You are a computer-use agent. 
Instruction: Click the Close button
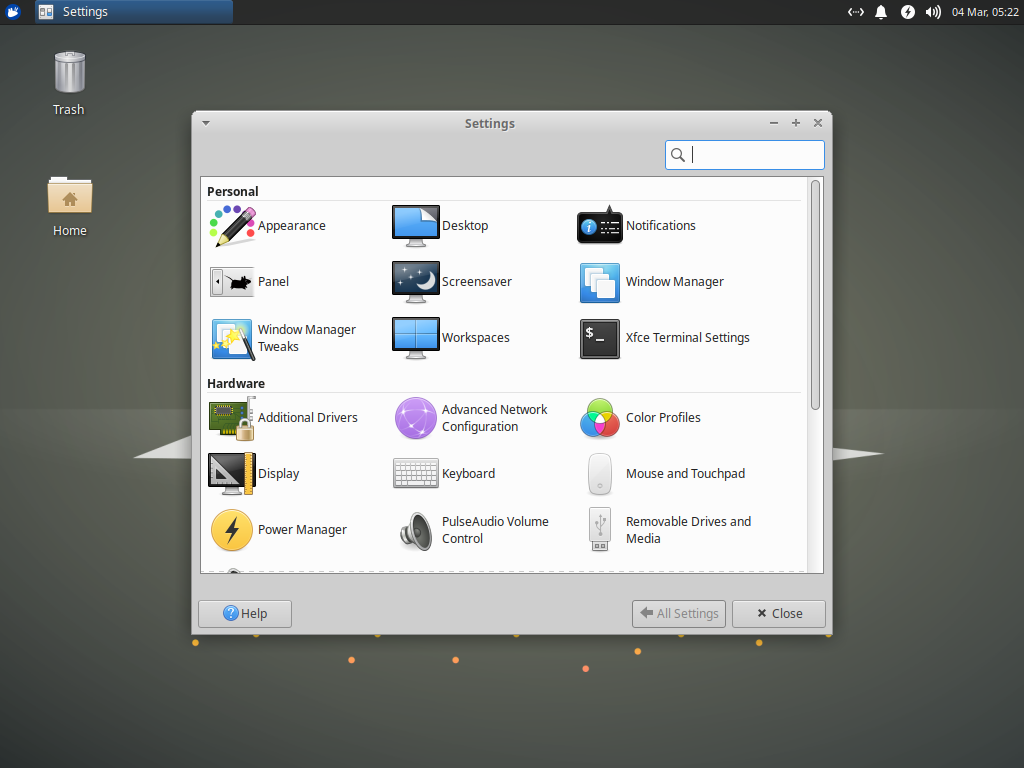tap(778, 613)
